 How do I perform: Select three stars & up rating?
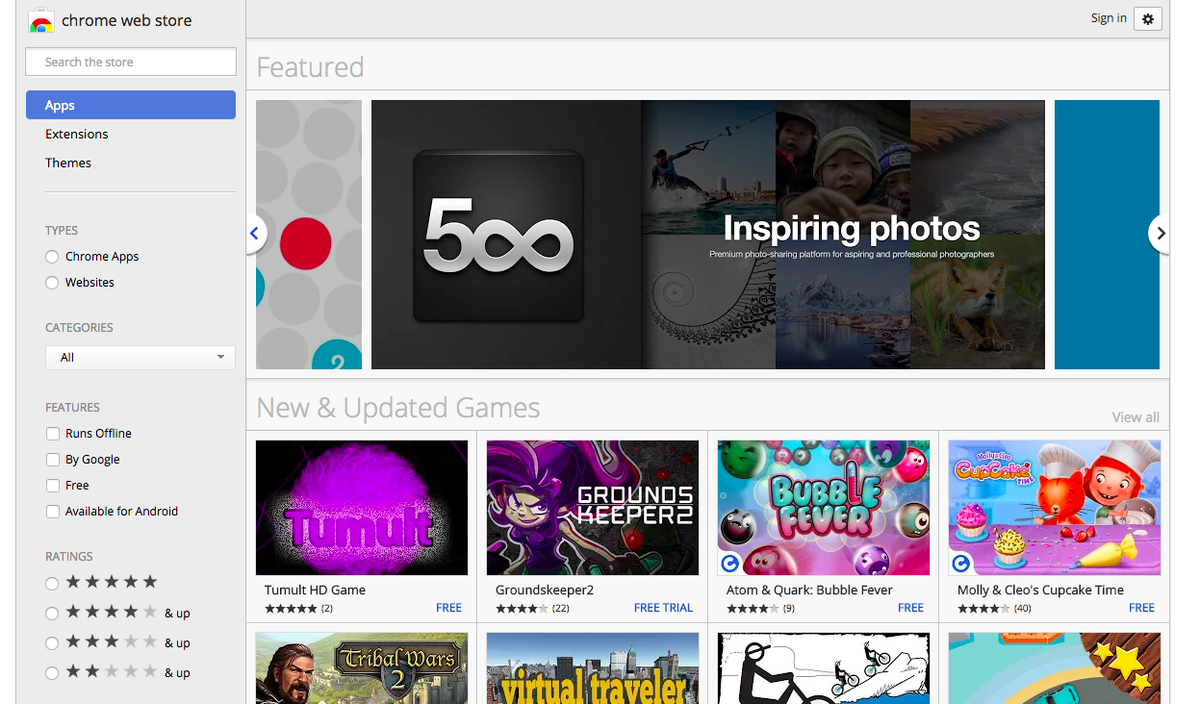tap(52, 643)
